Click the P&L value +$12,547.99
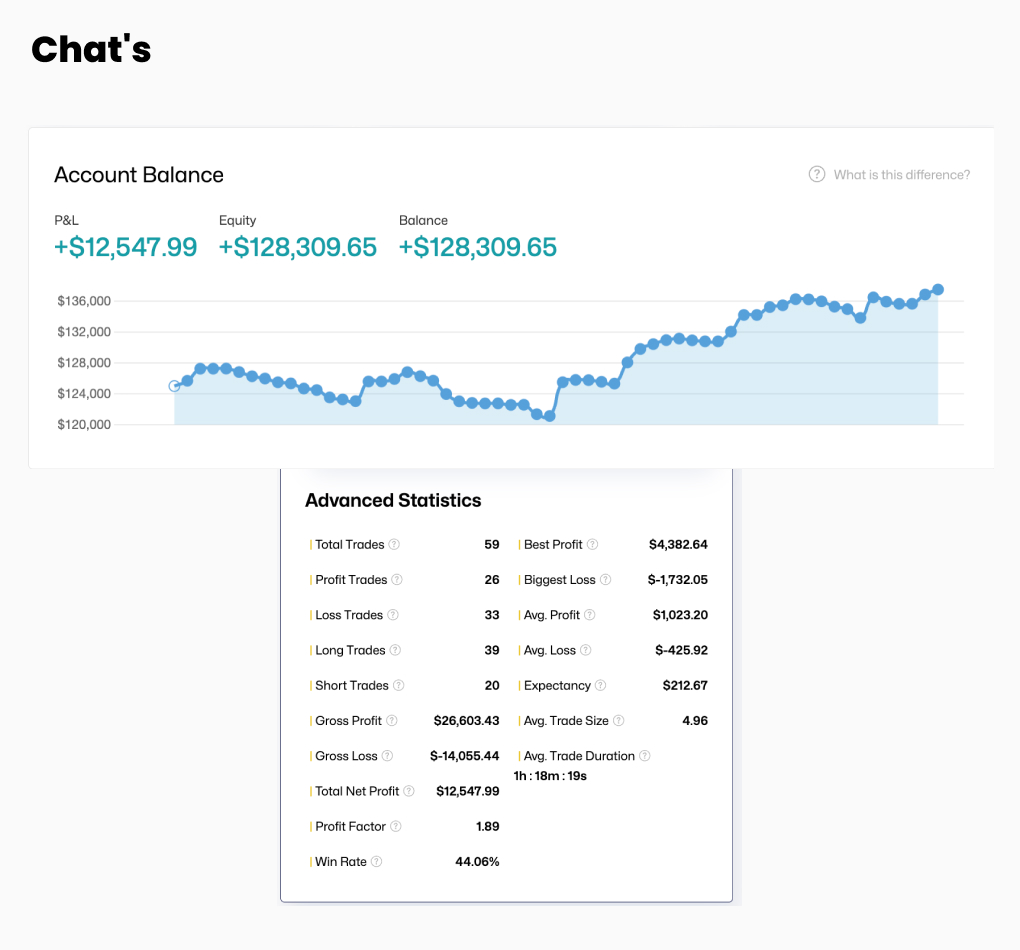The image size is (1020, 950). (x=126, y=247)
